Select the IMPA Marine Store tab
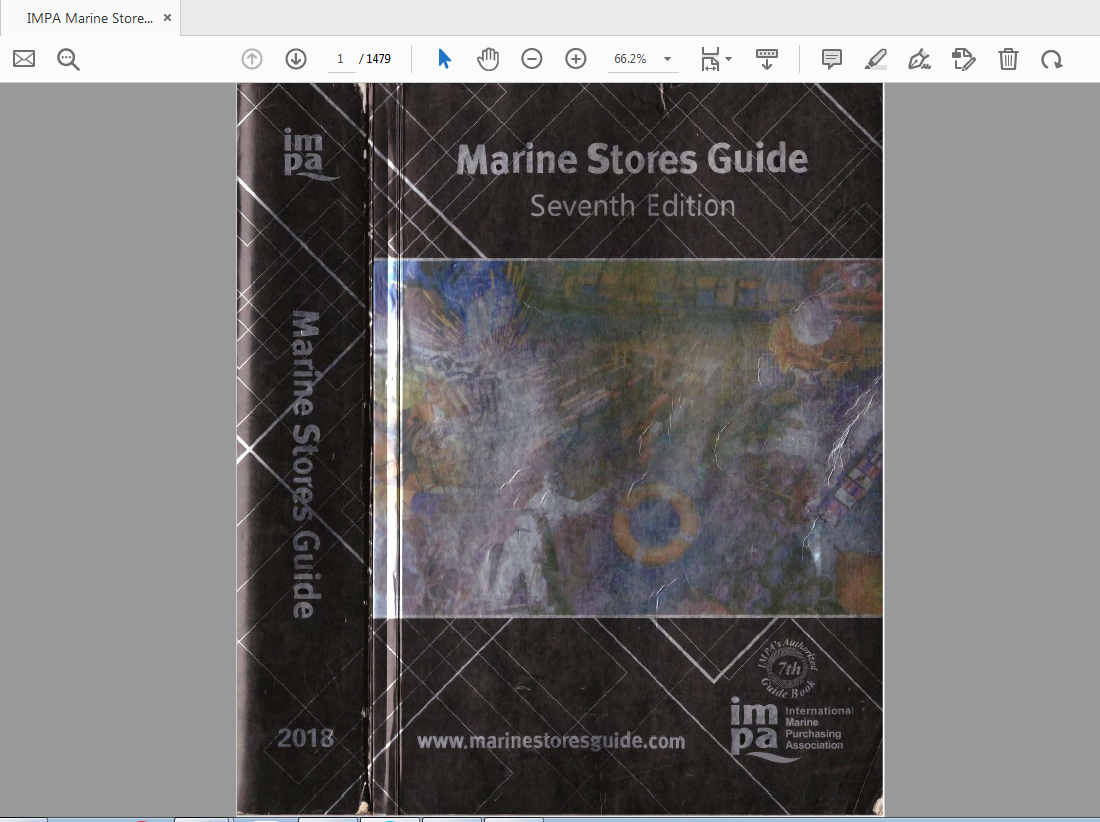1100x822 pixels. click(90, 18)
